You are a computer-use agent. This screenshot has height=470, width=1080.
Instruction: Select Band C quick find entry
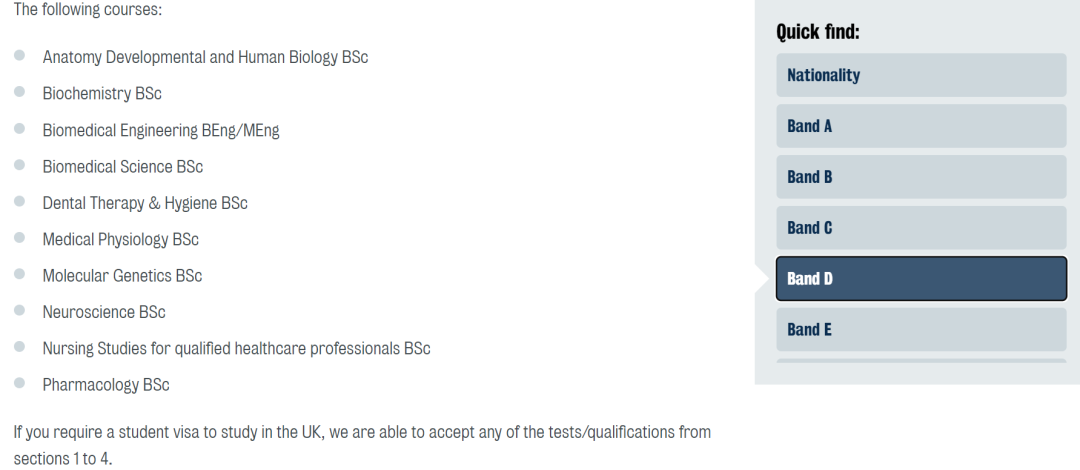(x=921, y=228)
